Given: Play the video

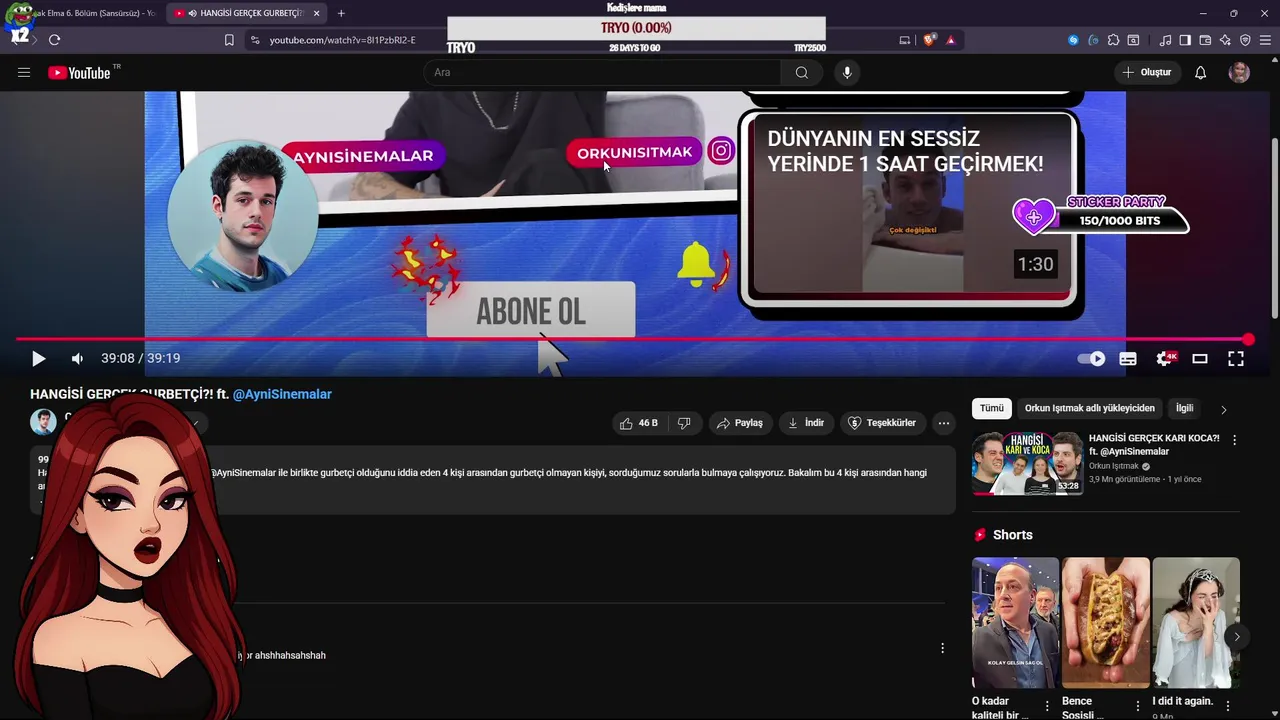Looking at the screenshot, I should point(38,358).
